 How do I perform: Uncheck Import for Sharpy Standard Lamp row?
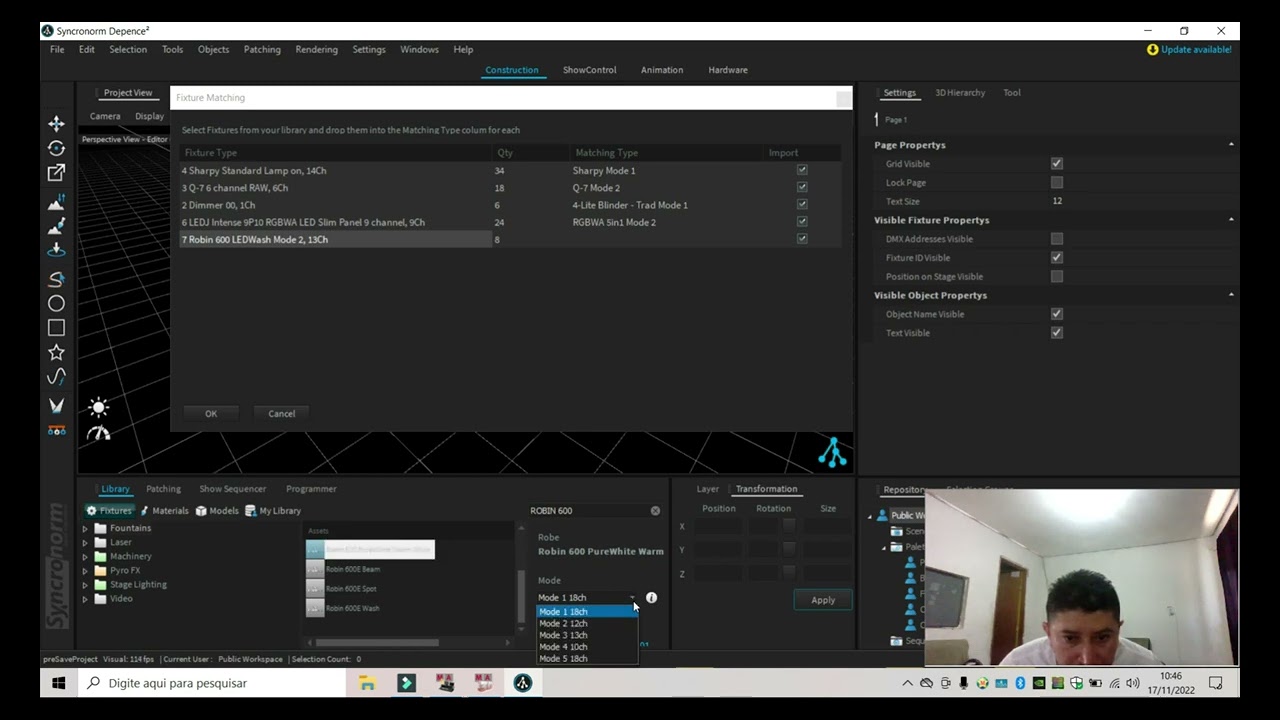(802, 170)
